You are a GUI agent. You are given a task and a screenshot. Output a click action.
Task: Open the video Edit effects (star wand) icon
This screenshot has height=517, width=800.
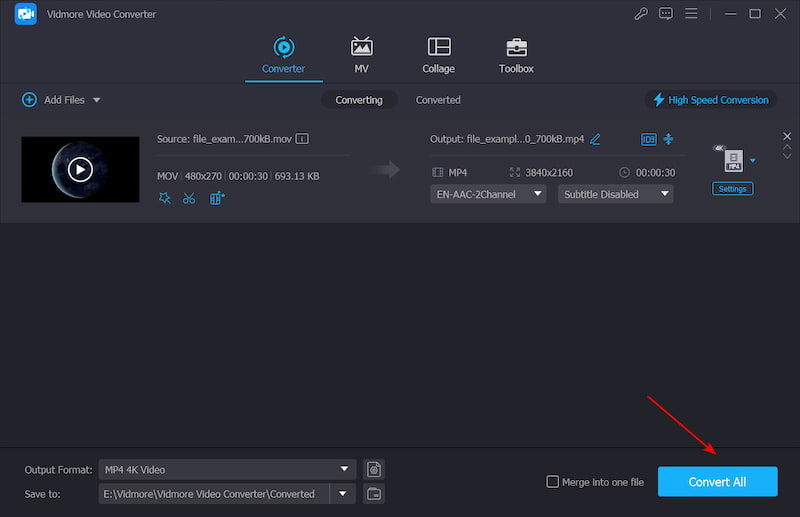point(165,198)
